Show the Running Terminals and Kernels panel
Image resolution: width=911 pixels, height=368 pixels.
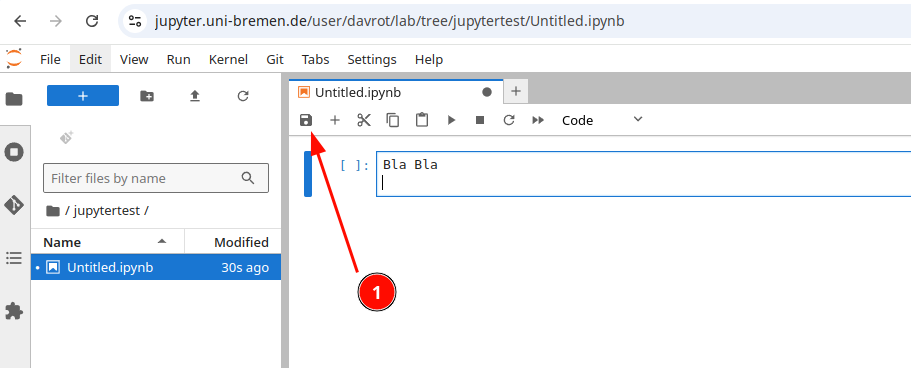coord(14,152)
